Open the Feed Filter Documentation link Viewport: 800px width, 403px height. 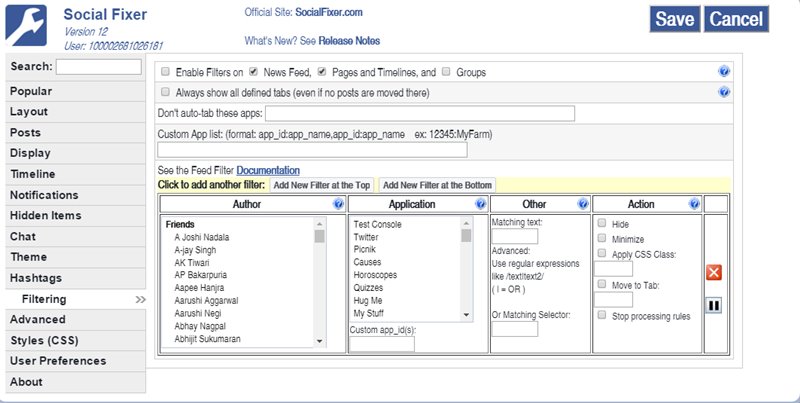268,170
